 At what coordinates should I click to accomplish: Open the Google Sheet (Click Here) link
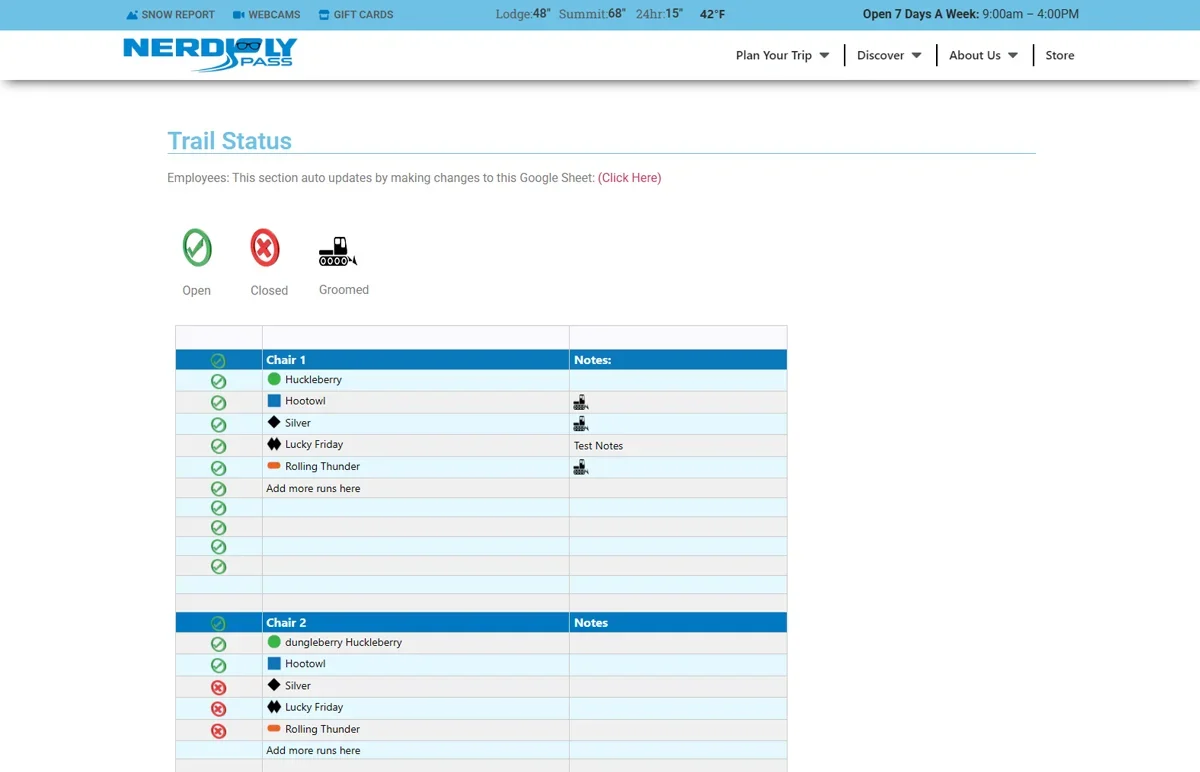click(629, 178)
